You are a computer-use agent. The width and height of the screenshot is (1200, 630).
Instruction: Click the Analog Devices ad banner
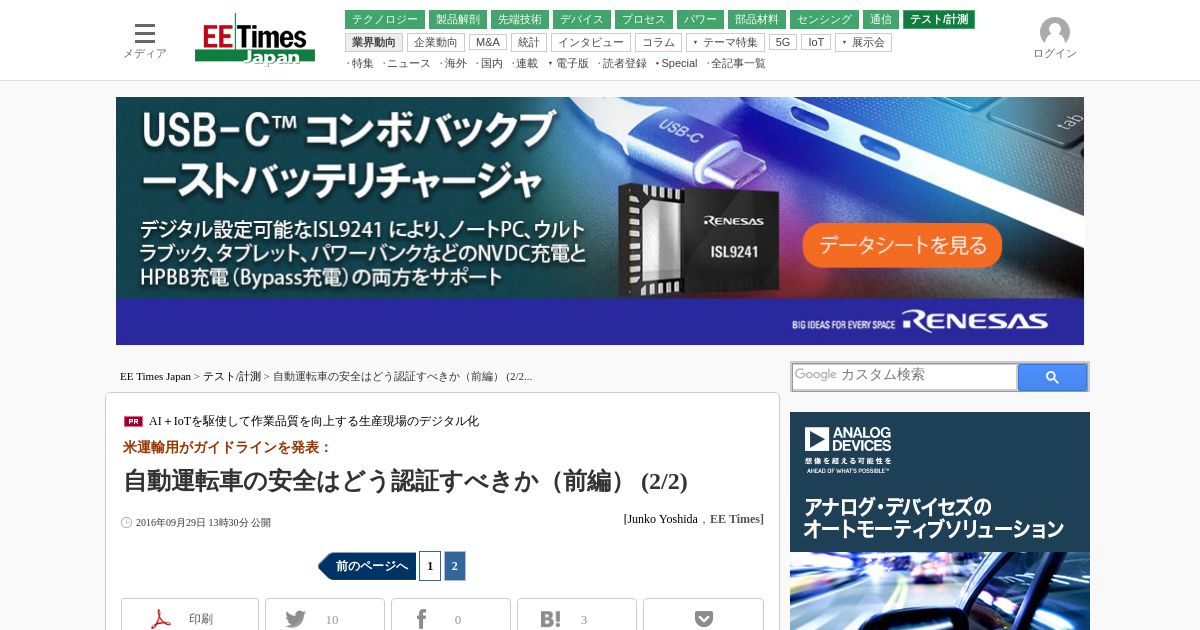pyautogui.click(x=940, y=521)
